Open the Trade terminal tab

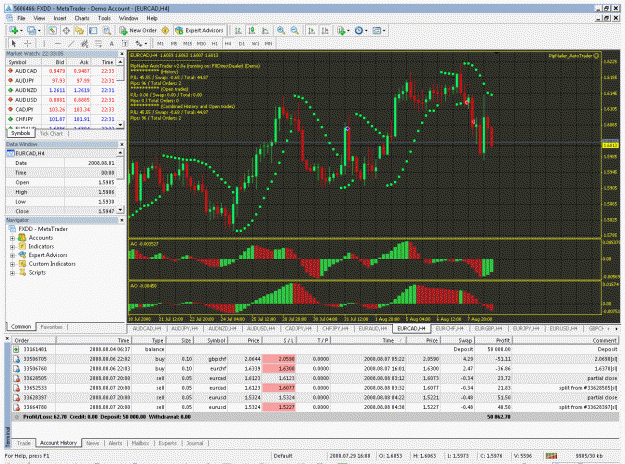tap(24, 443)
